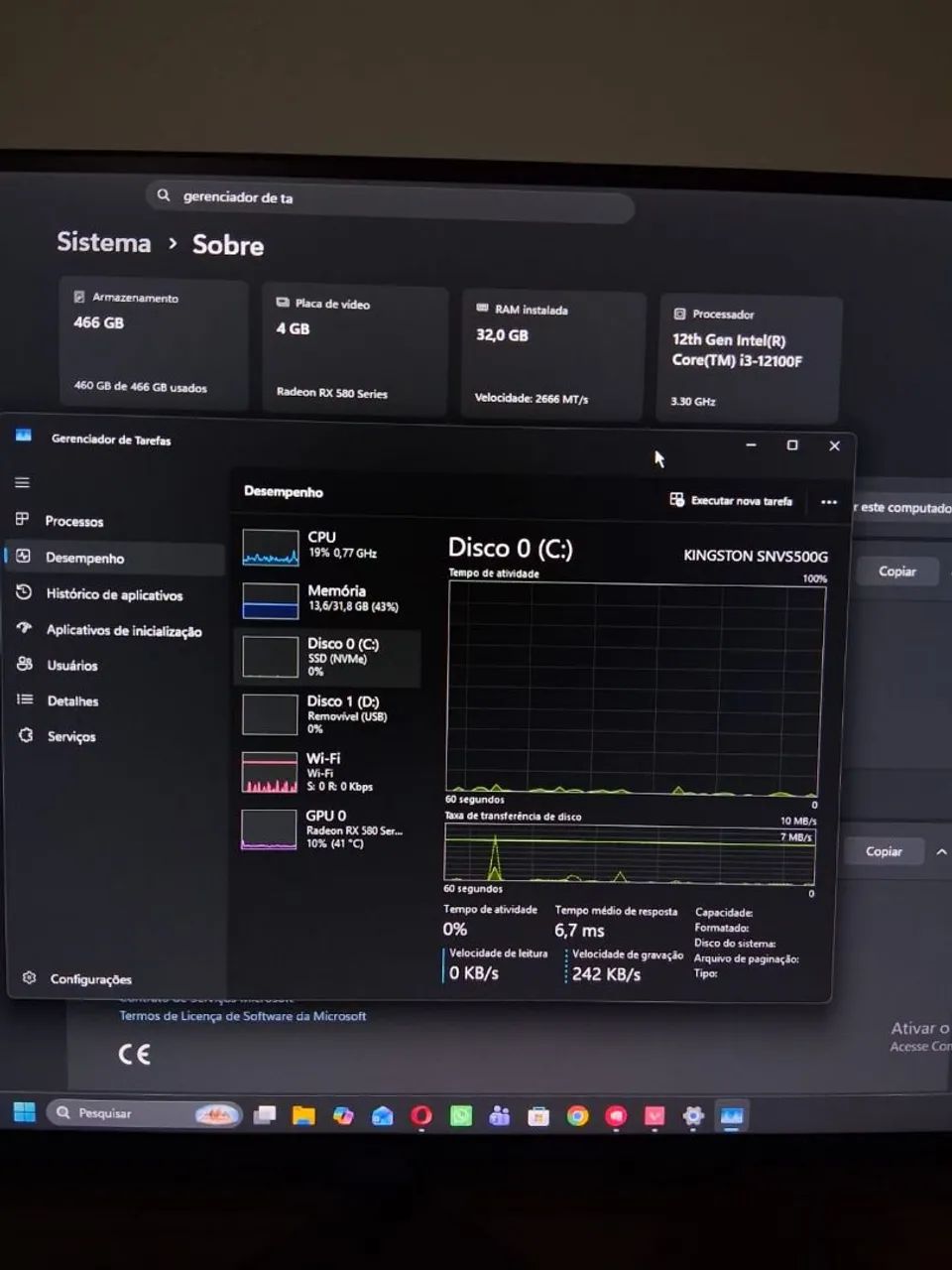Viewport: 952px width, 1270px height.
Task: Open WhatsApp from the taskbar
Action: click(x=461, y=1116)
